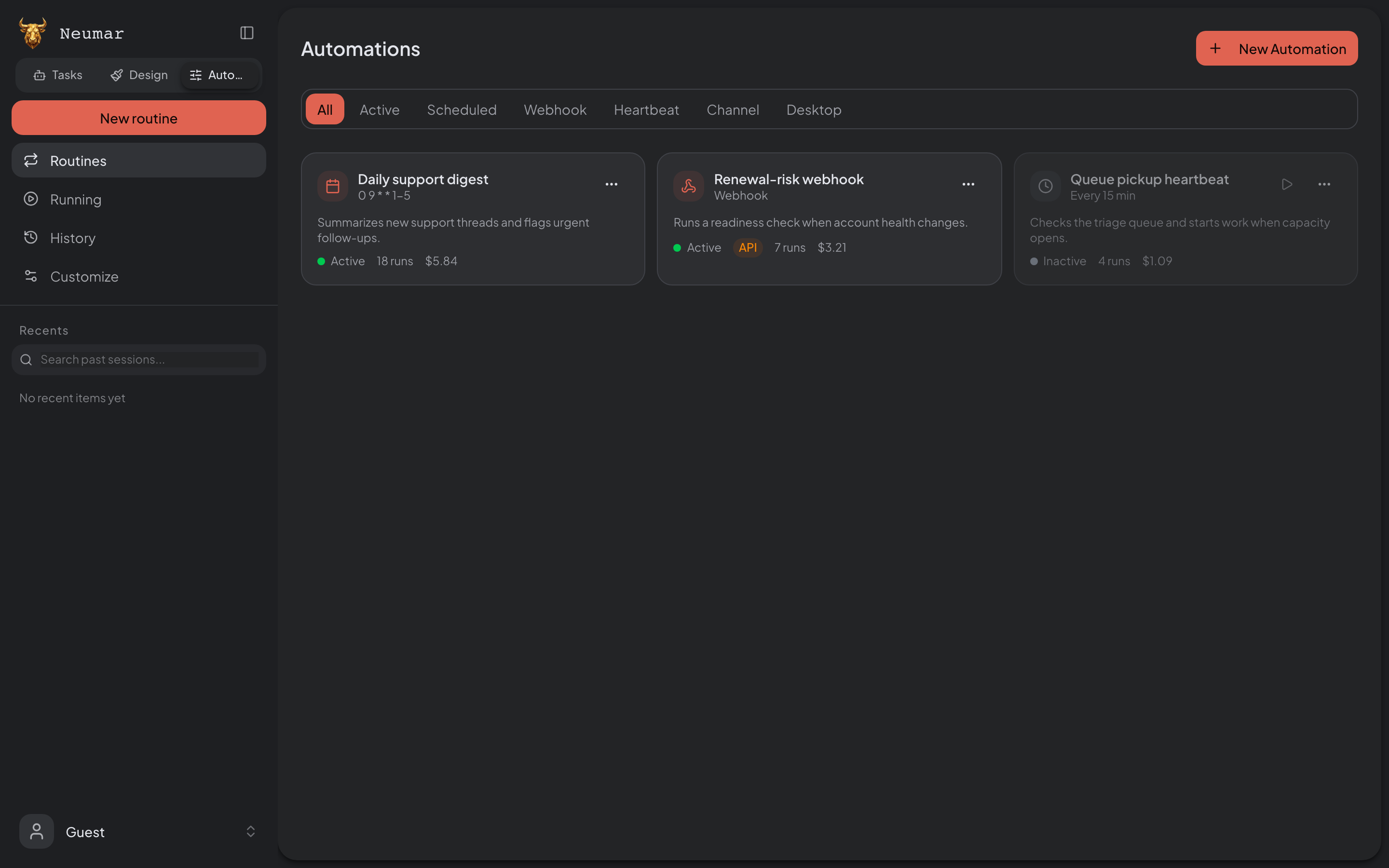Open the Tasks tab
The image size is (1389, 868).
(x=58, y=75)
